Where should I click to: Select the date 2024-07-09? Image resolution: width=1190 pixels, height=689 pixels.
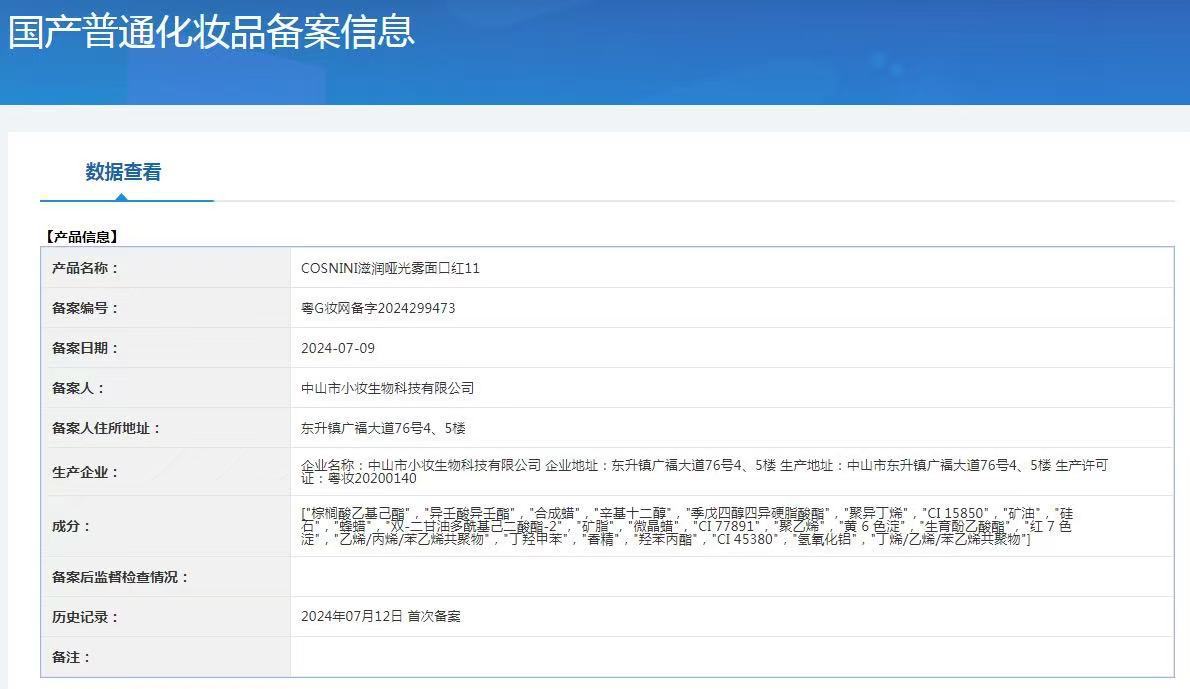[338, 348]
